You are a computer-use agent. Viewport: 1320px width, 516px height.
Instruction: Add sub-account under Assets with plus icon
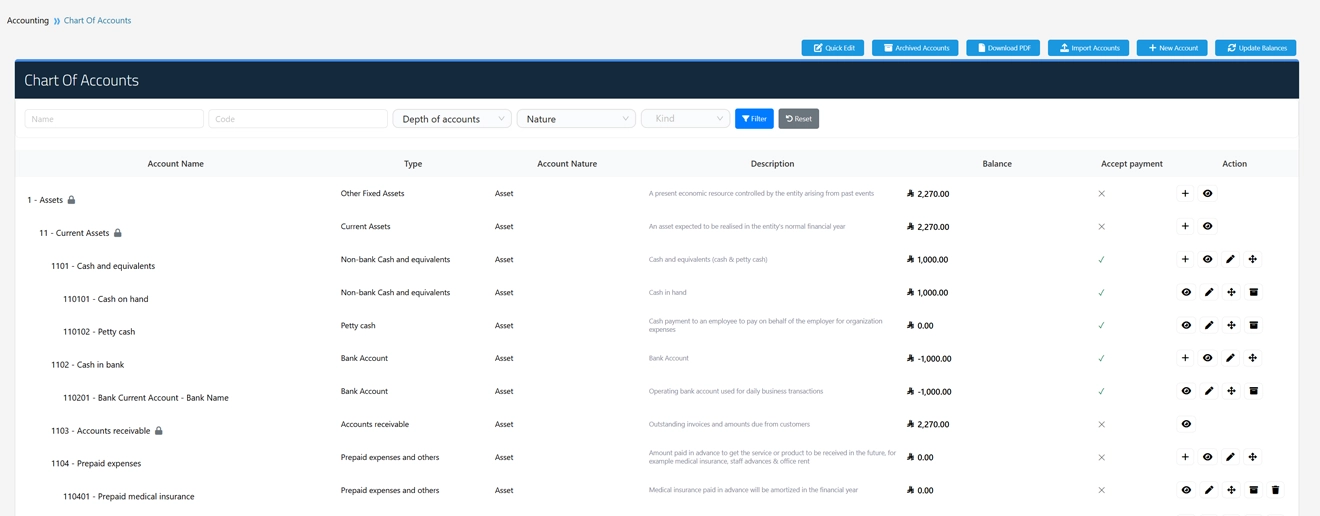1185,194
